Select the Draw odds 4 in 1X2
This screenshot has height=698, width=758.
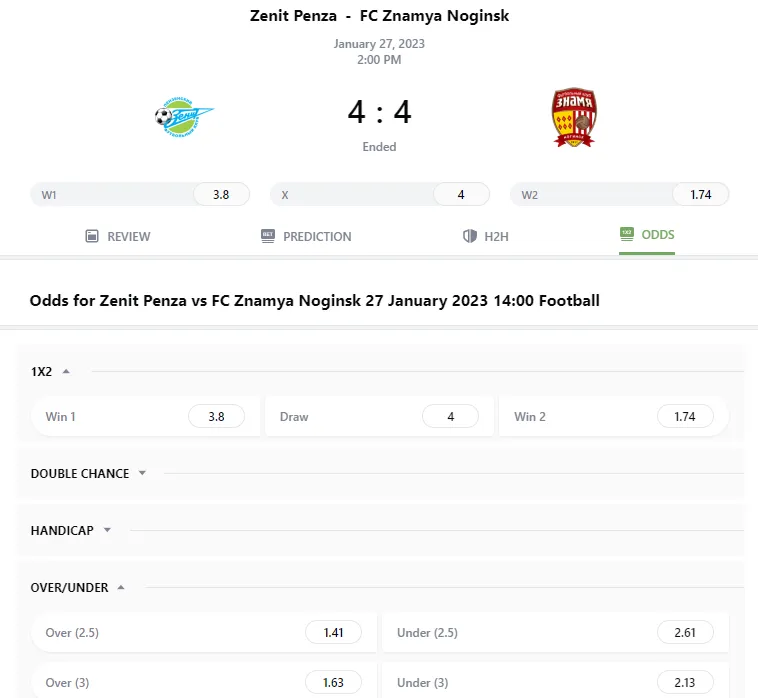(x=451, y=416)
